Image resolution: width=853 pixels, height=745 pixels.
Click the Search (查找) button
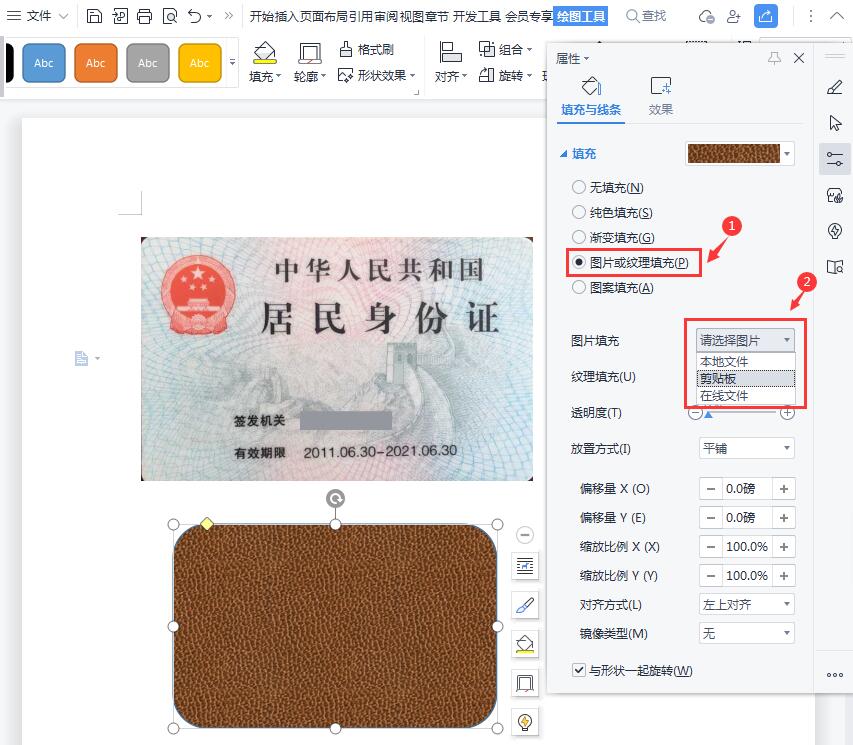[x=646, y=16]
